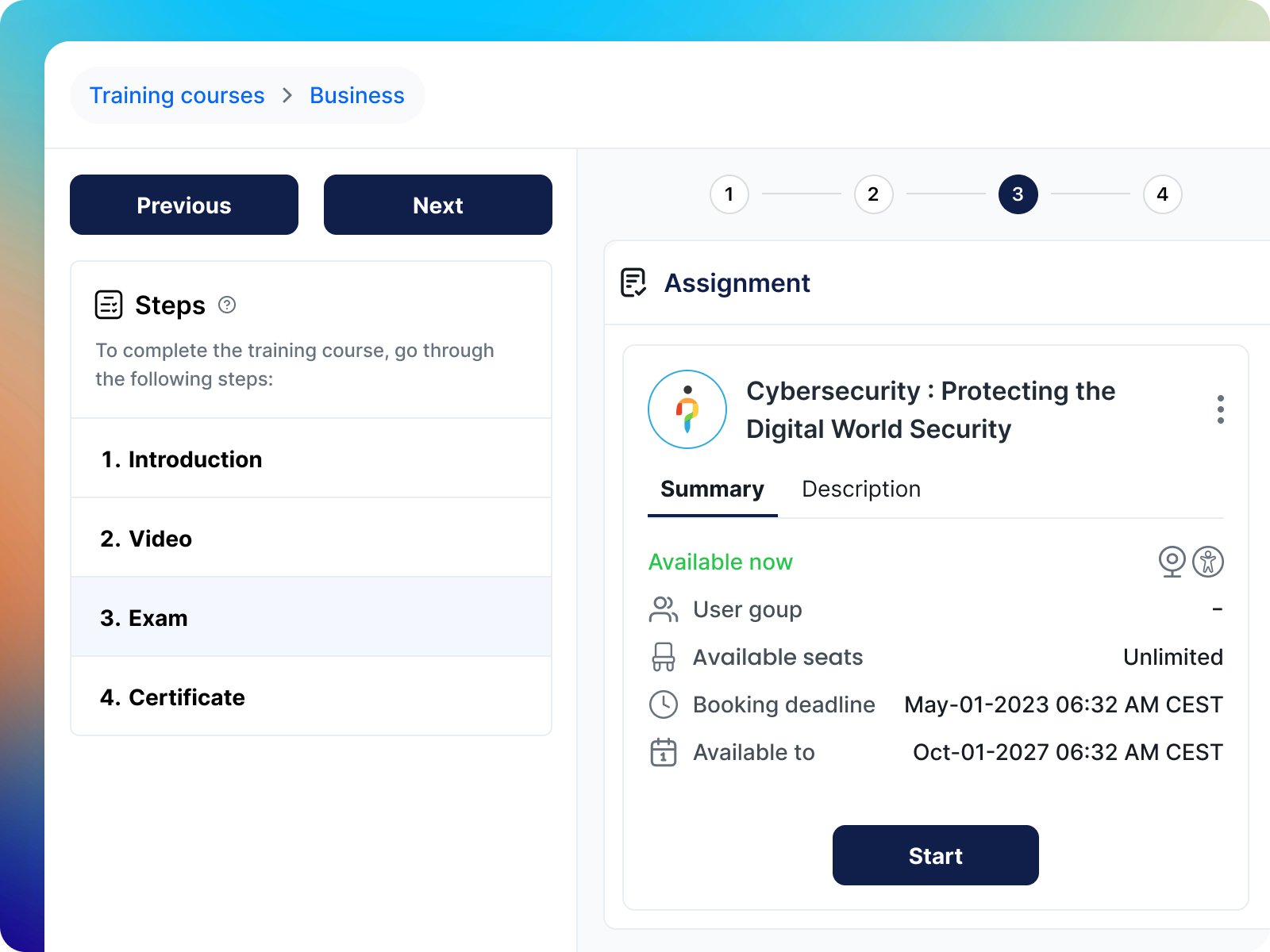Click the Steps checklist icon

pos(109,305)
